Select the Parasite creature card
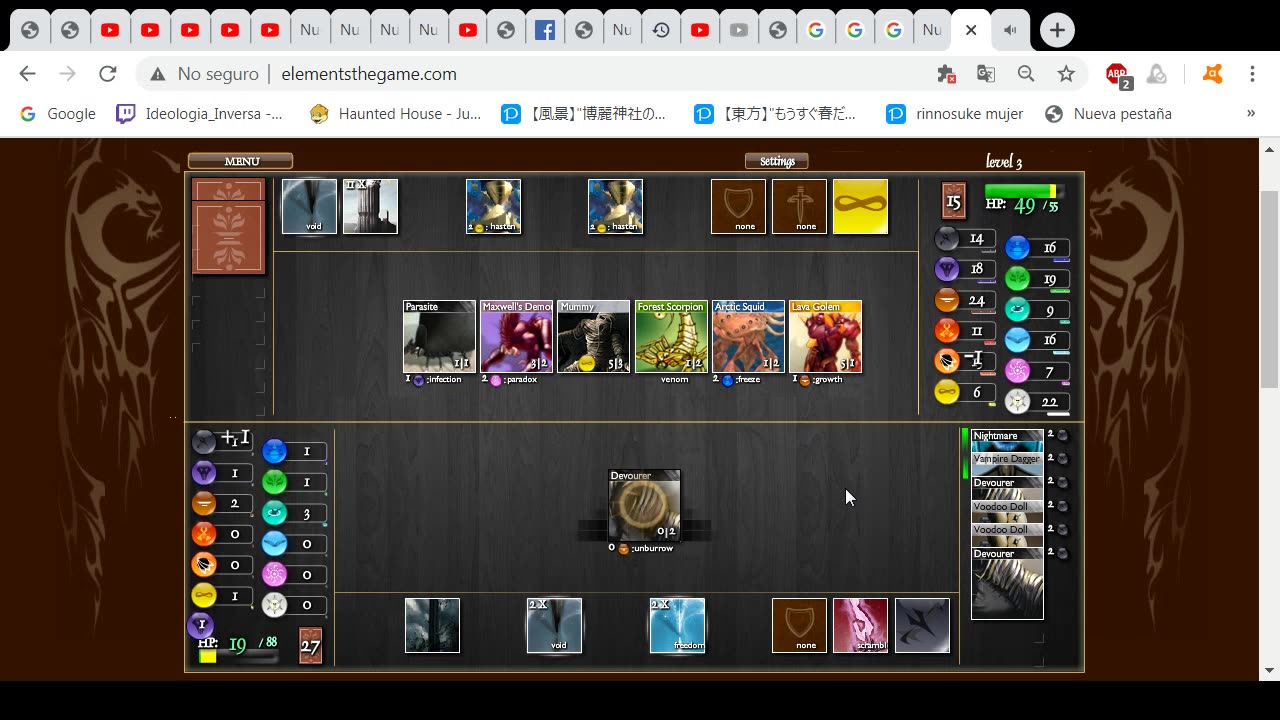The image size is (1280, 720). pos(439,337)
